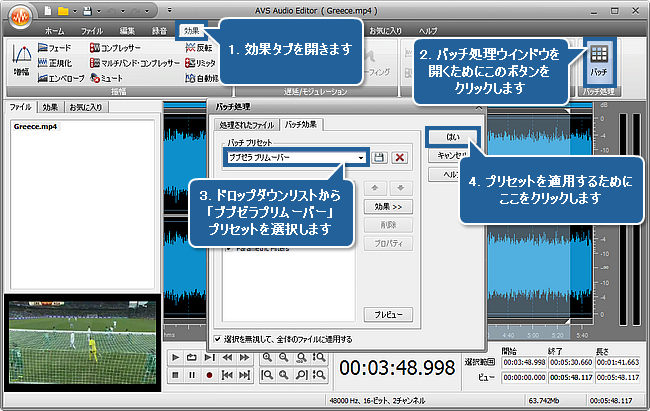The width and height of the screenshot is (650, 411).
Task: Select the フェード fade effect
Action: point(54,48)
